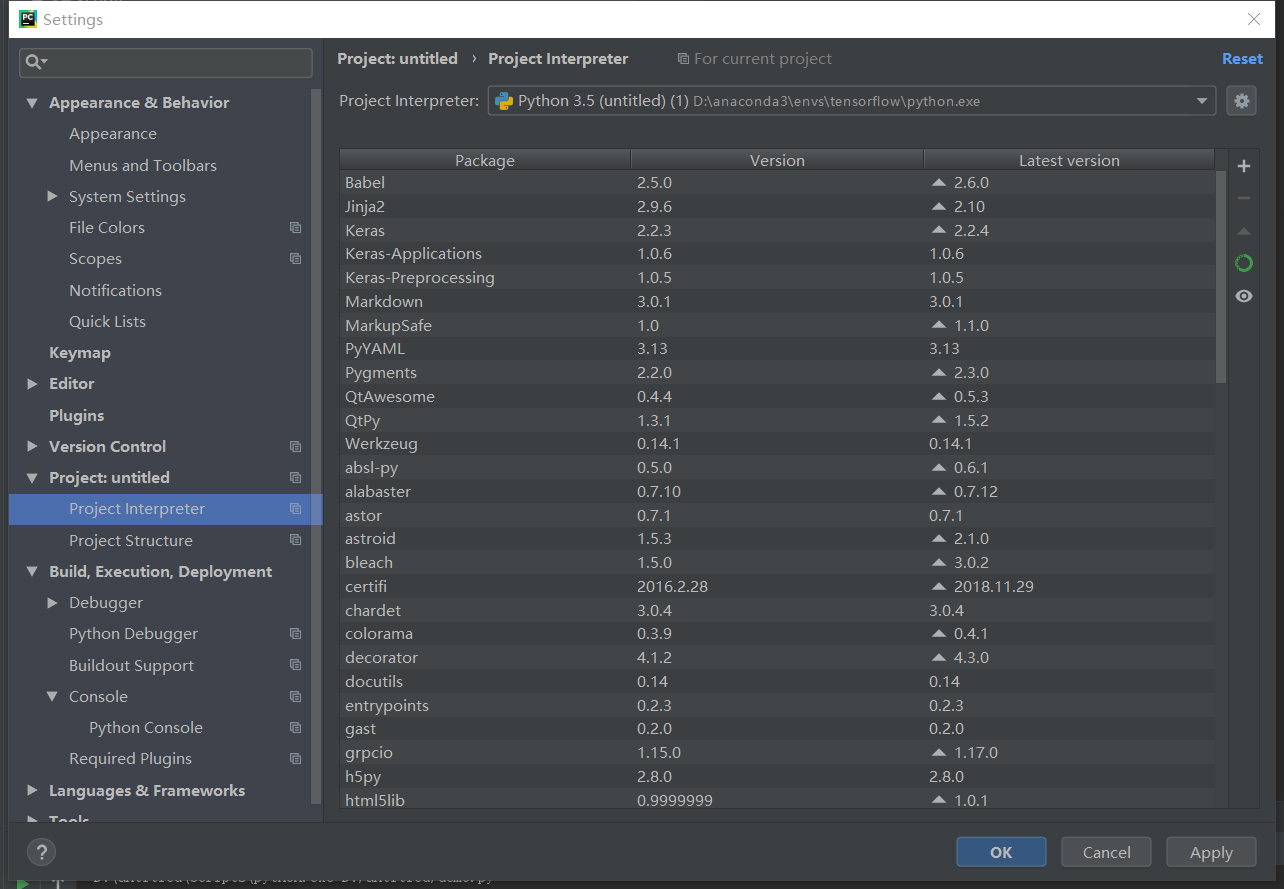Close the Settings dialog window

[1253, 19]
